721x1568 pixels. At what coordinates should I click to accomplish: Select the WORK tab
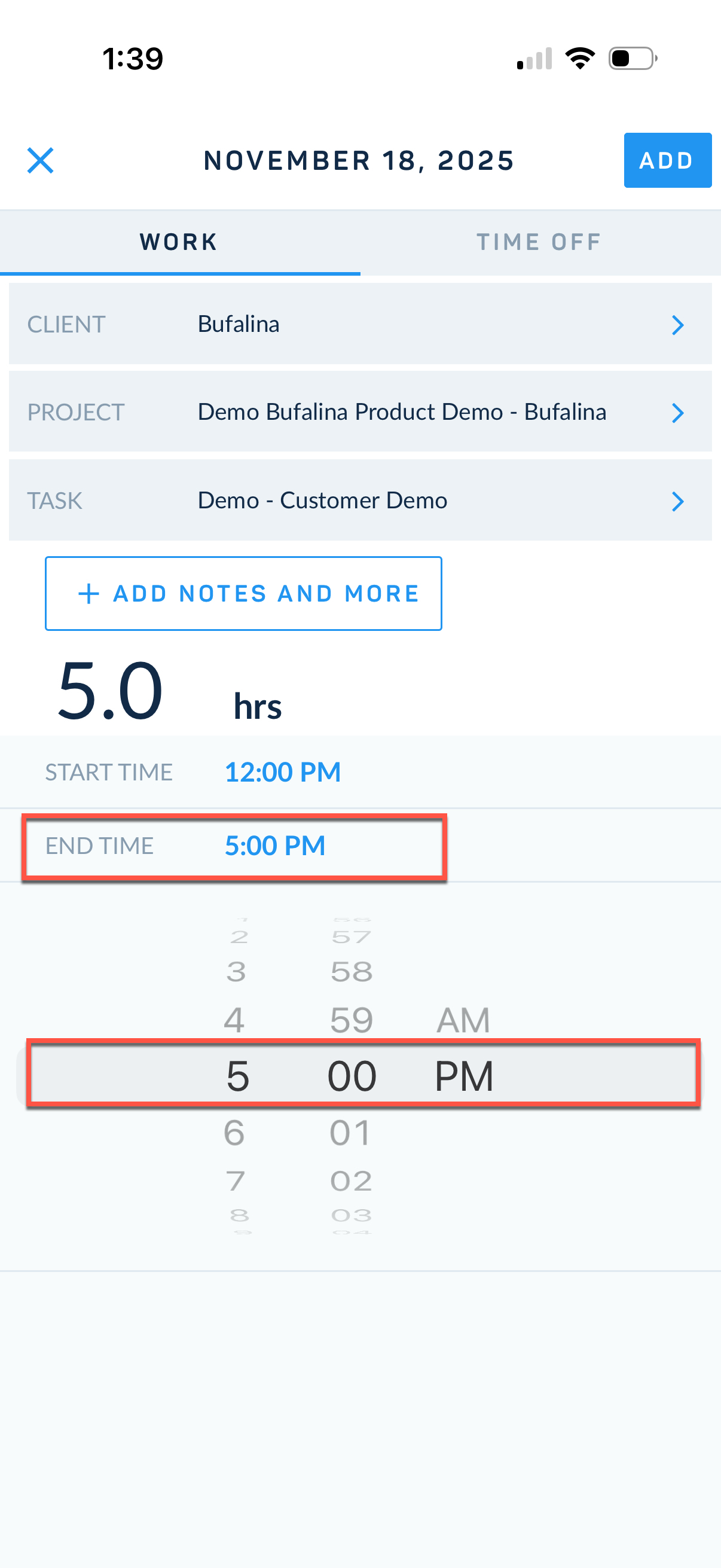coord(179,242)
